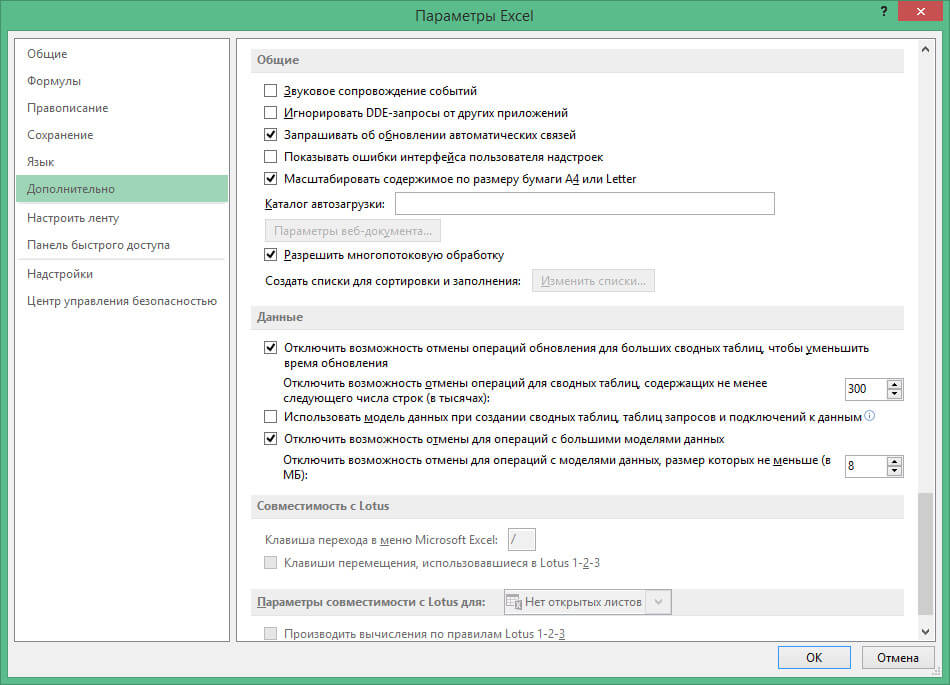Switch to Формулы settings category
This screenshot has height=685, width=950.
pyautogui.click(x=122, y=81)
